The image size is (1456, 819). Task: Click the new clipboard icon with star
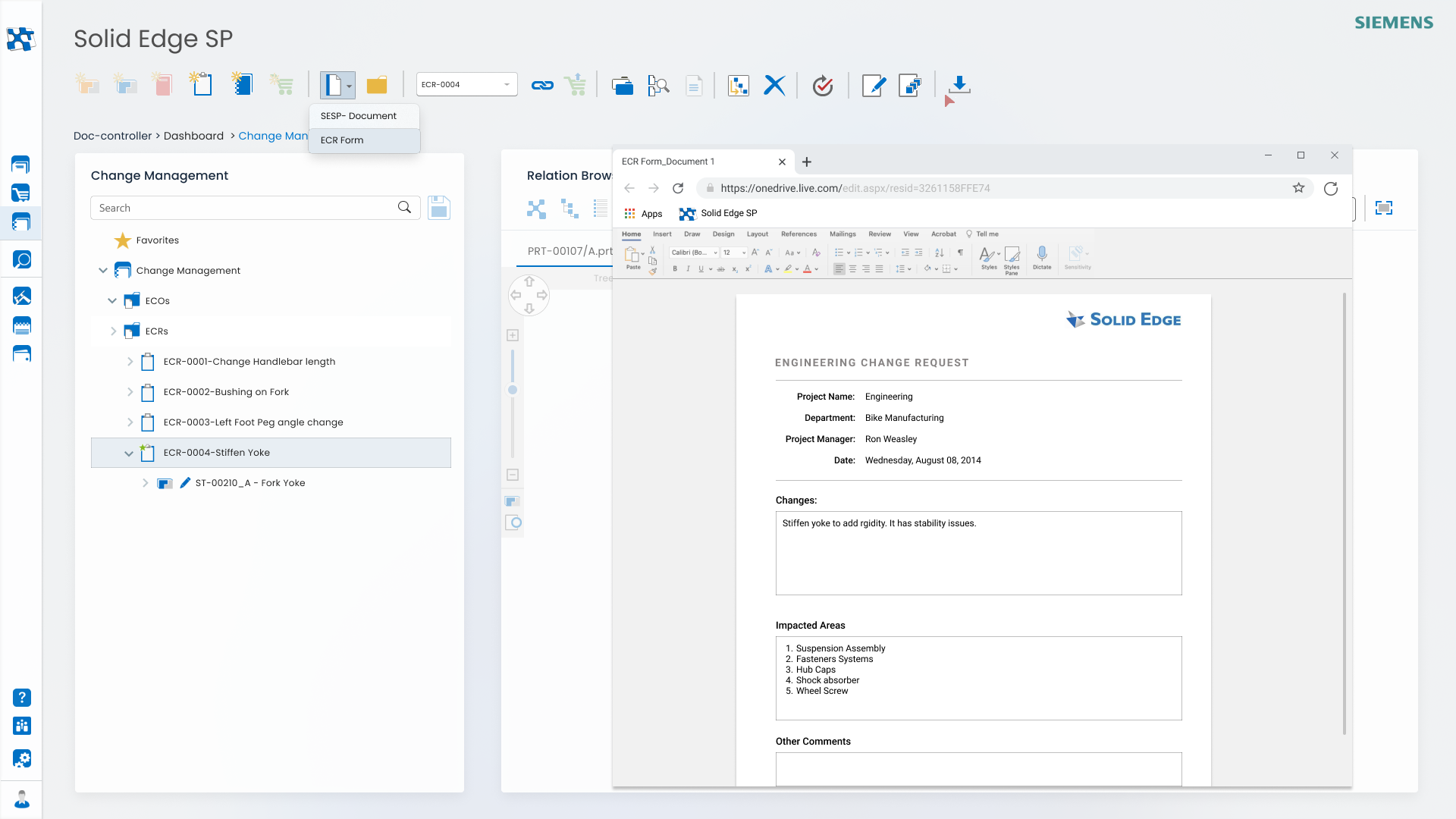pyautogui.click(x=201, y=83)
